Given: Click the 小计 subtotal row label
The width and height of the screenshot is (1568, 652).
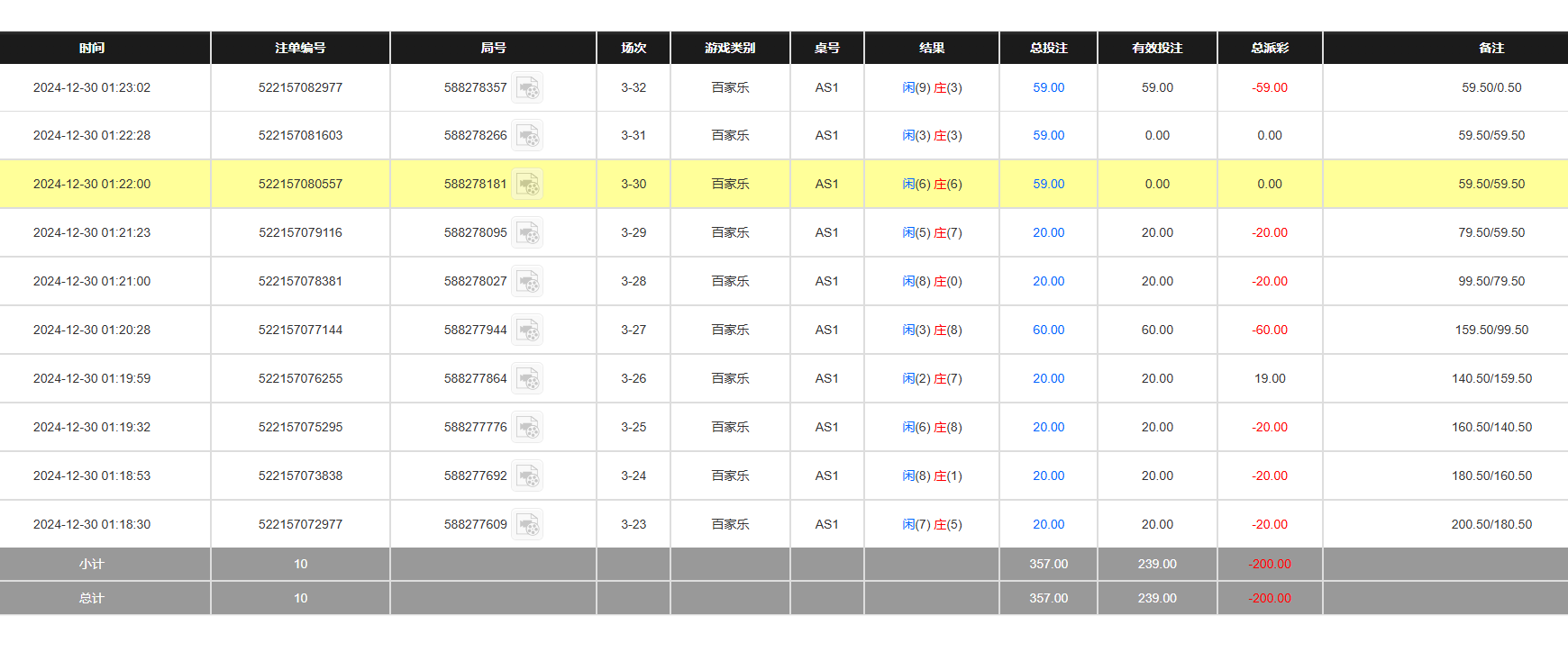Looking at the screenshot, I should 92,565.
